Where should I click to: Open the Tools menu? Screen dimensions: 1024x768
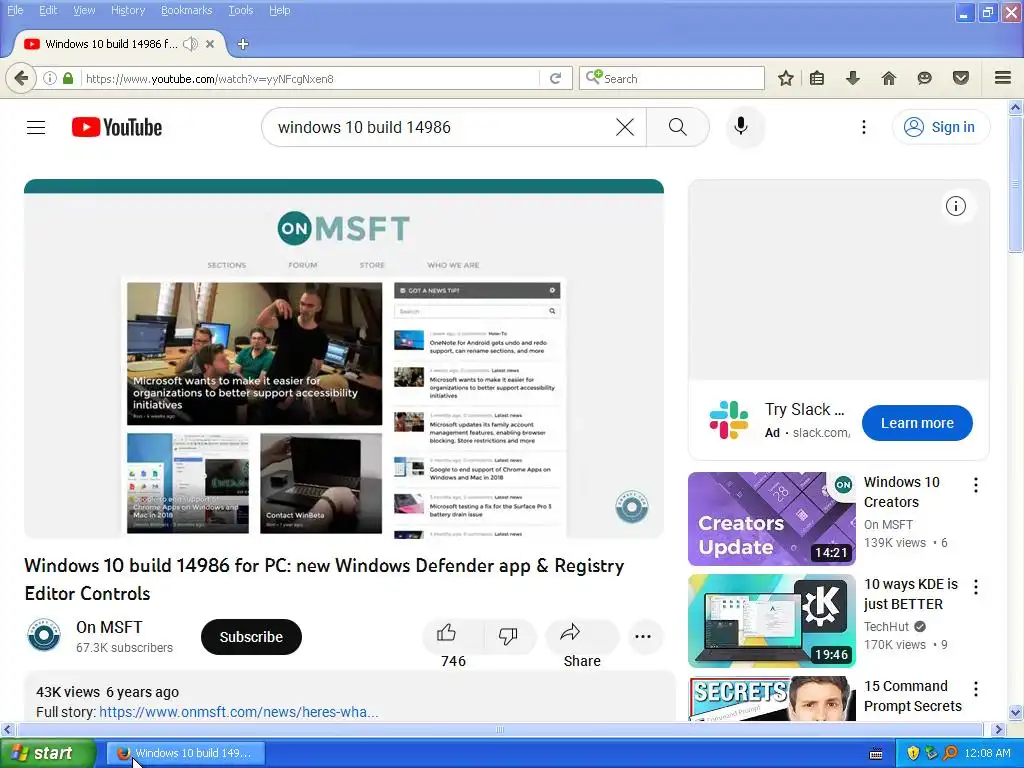click(x=240, y=10)
